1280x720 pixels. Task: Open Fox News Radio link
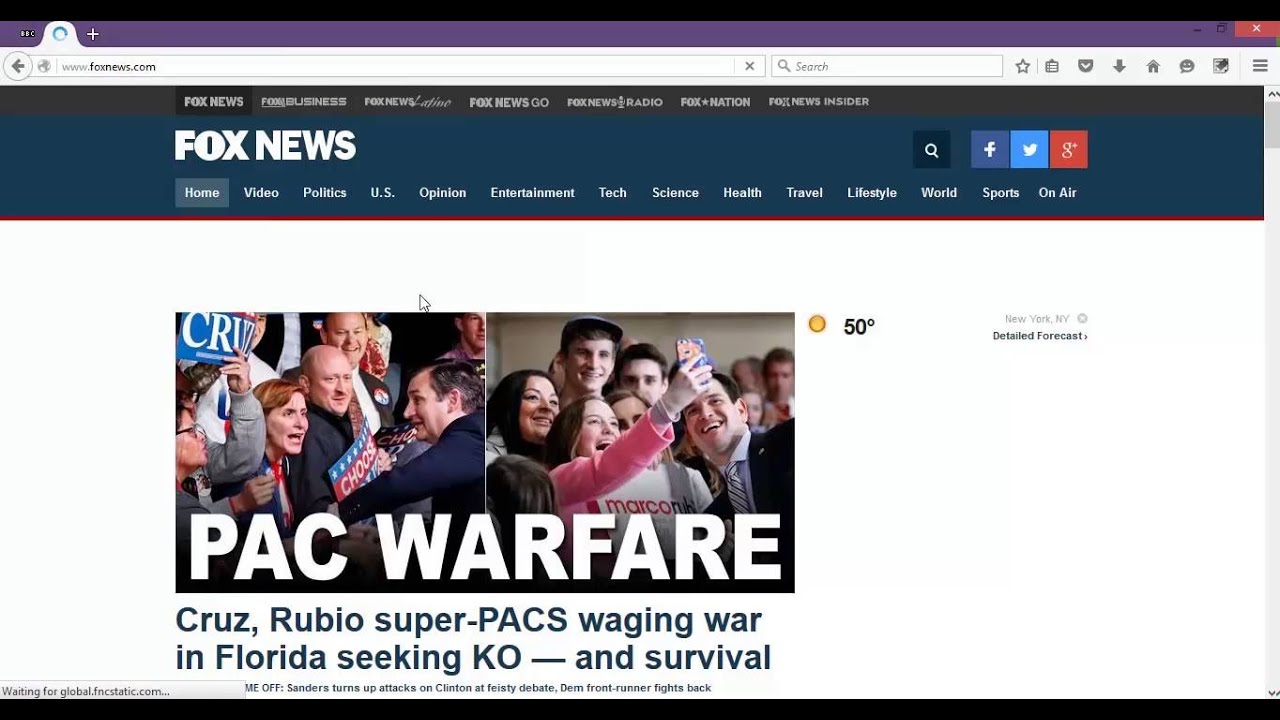[615, 102]
